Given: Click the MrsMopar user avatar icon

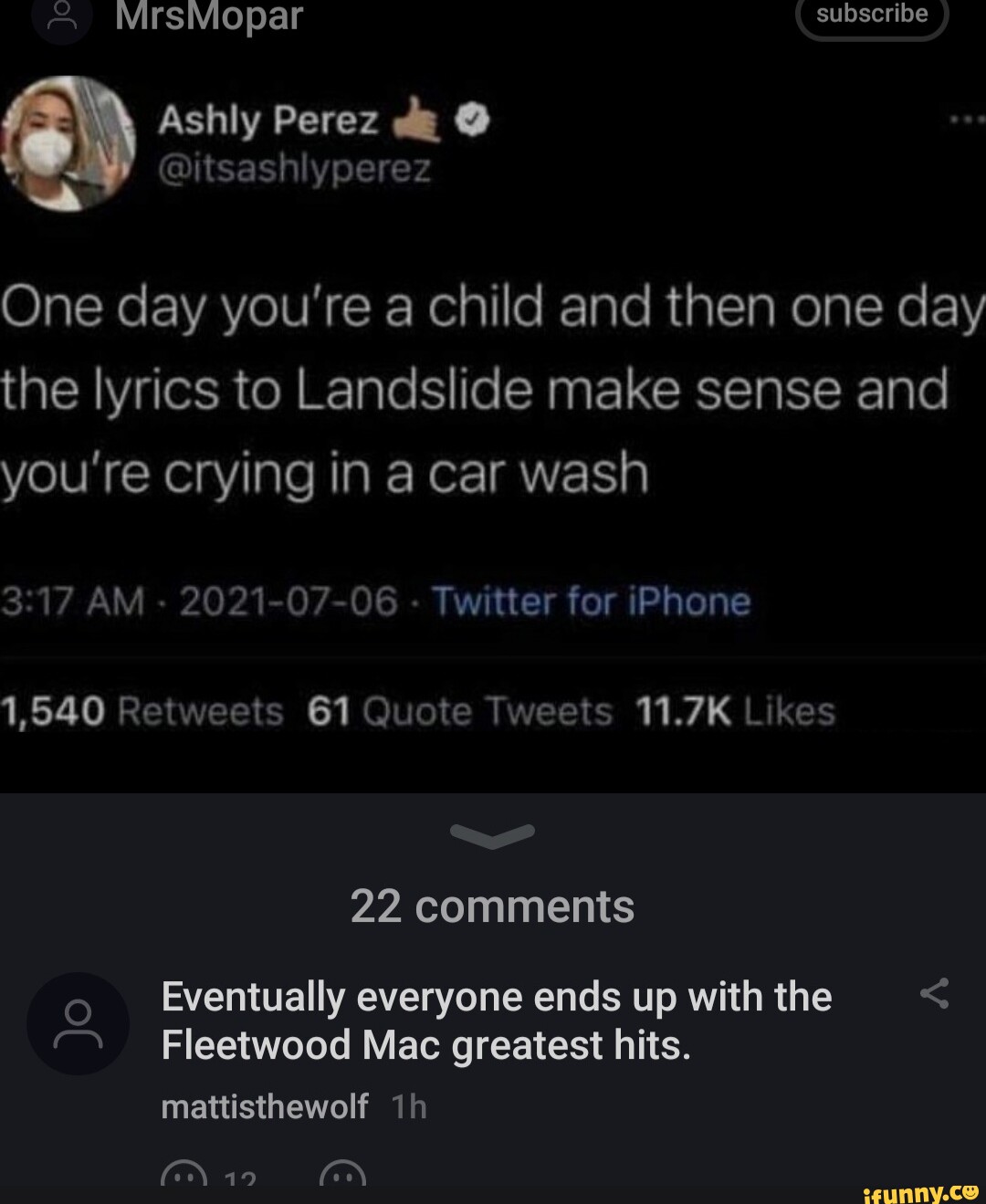Looking at the screenshot, I should pos(61,18).
